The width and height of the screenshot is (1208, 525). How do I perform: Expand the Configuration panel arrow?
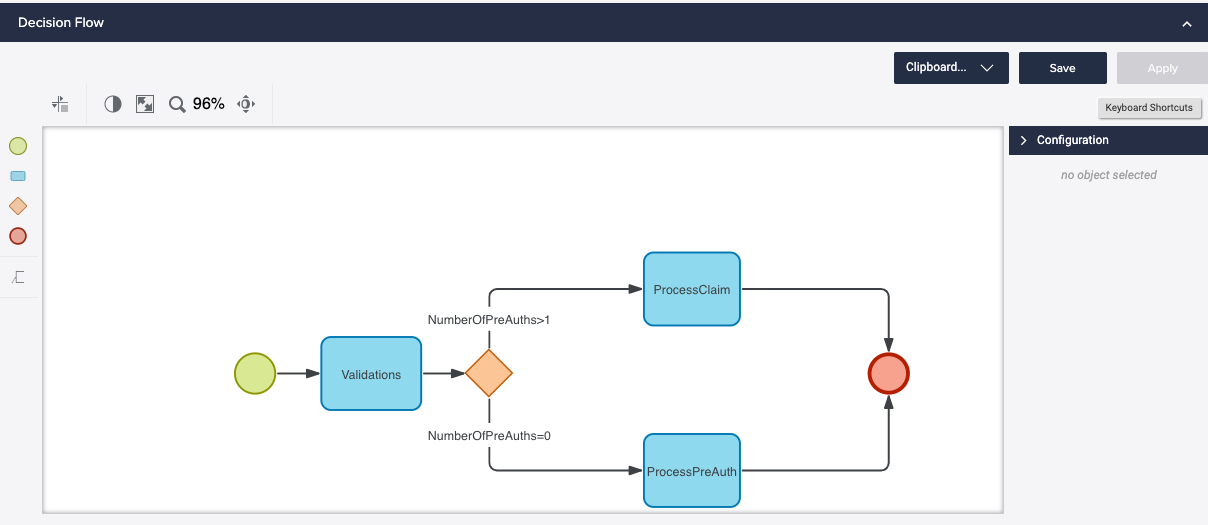click(1023, 141)
